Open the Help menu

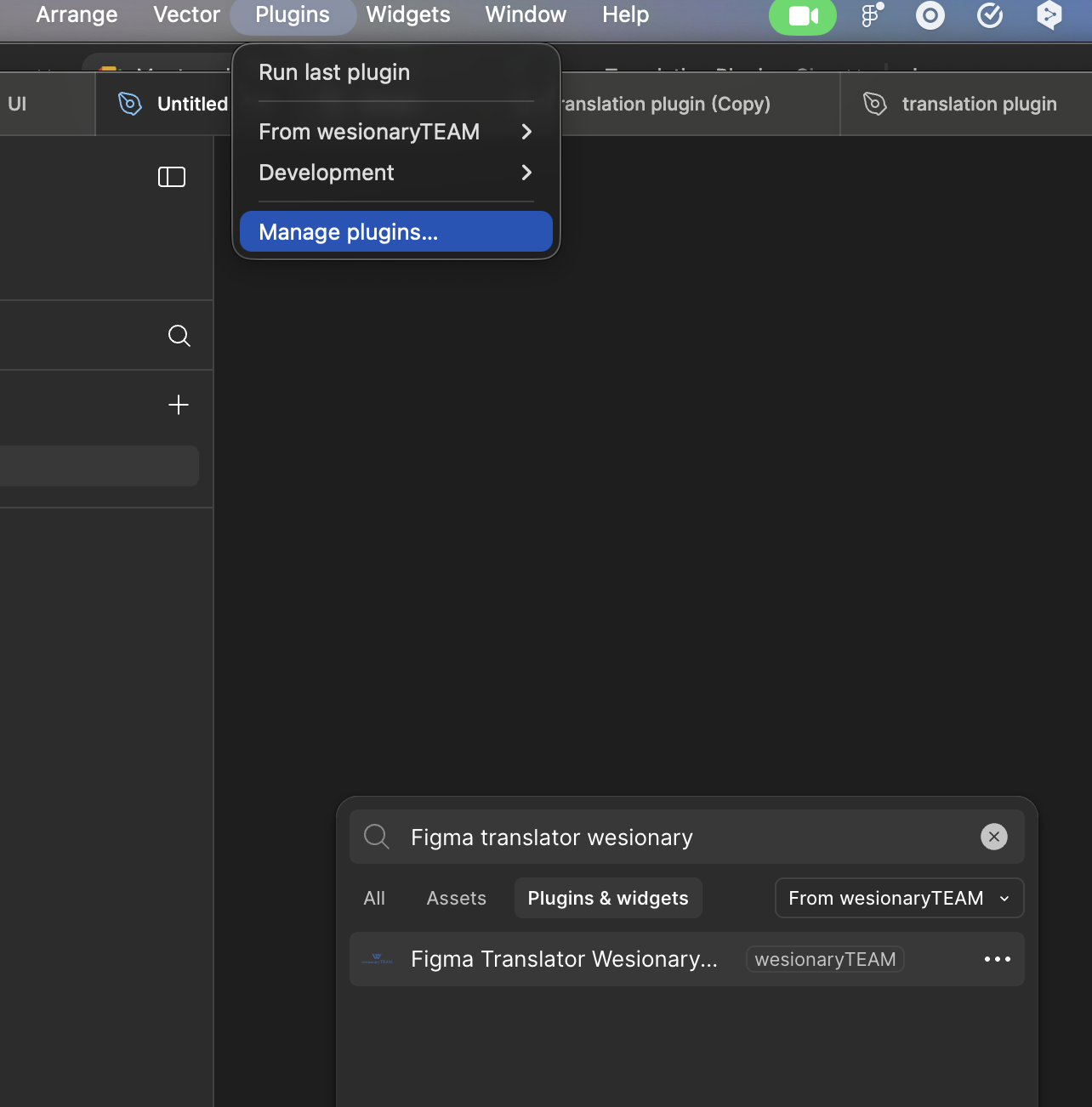click(625, 14)
